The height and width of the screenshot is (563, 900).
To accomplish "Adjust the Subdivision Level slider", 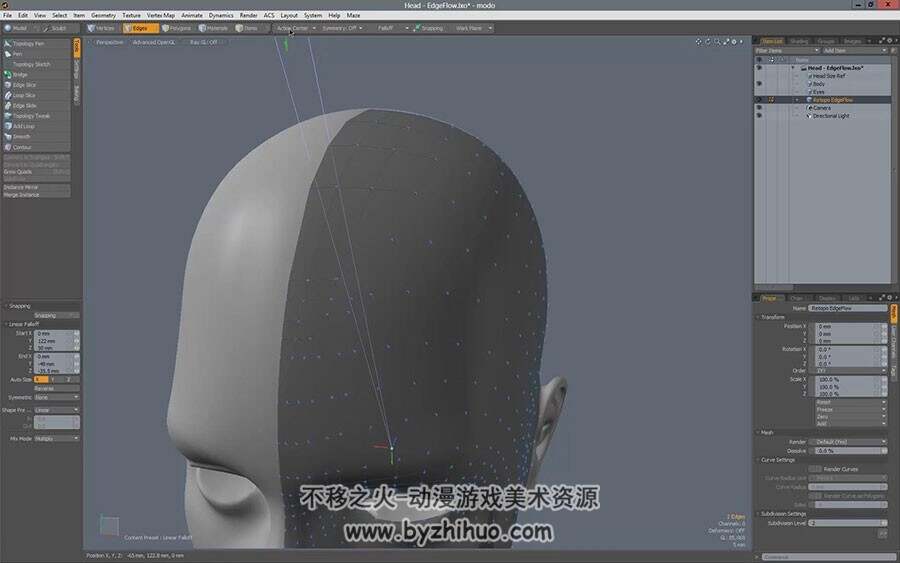I will tap(848, 523).
